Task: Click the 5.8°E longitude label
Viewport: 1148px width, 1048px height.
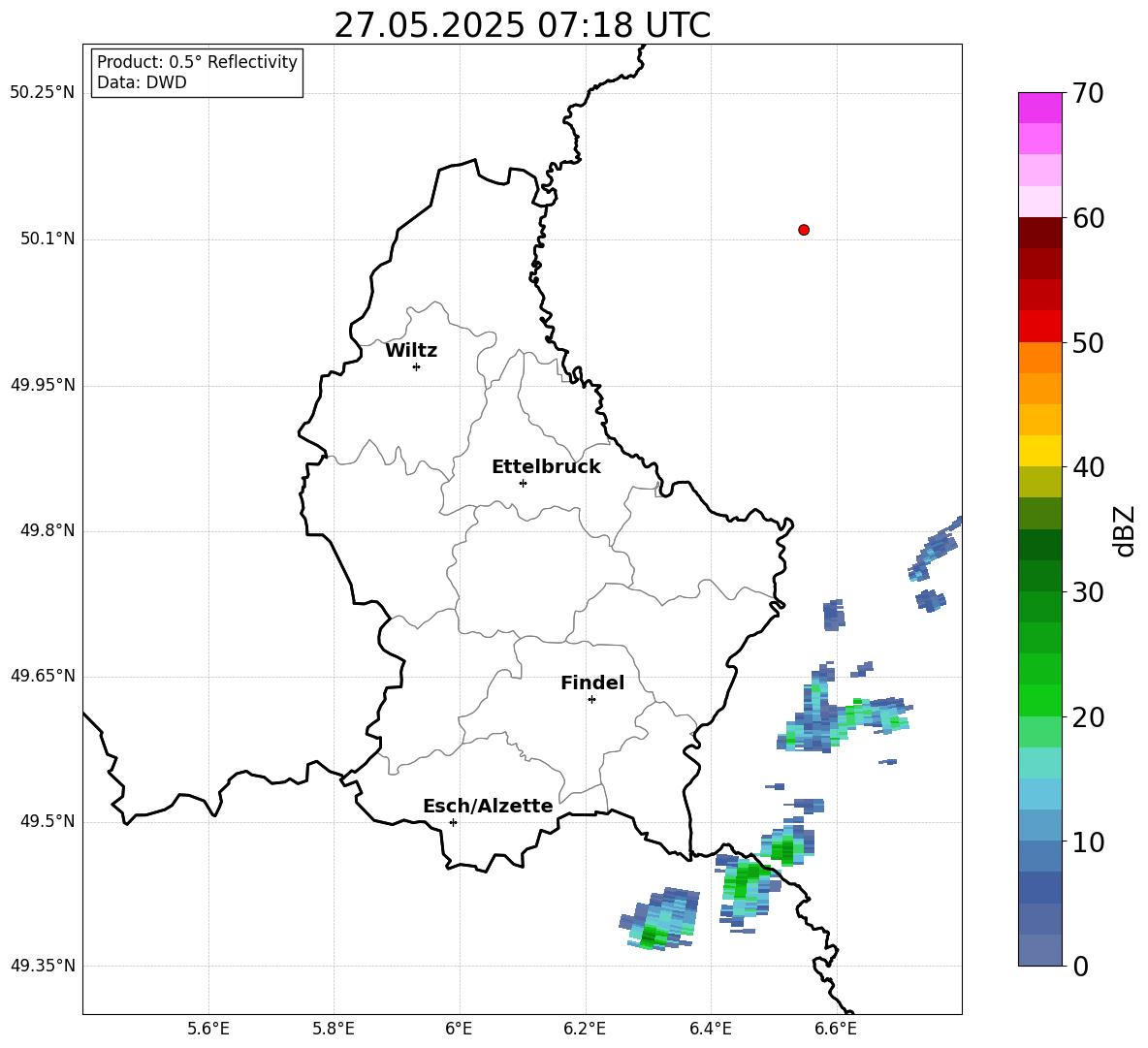Action: click(x=334, y=1029)
